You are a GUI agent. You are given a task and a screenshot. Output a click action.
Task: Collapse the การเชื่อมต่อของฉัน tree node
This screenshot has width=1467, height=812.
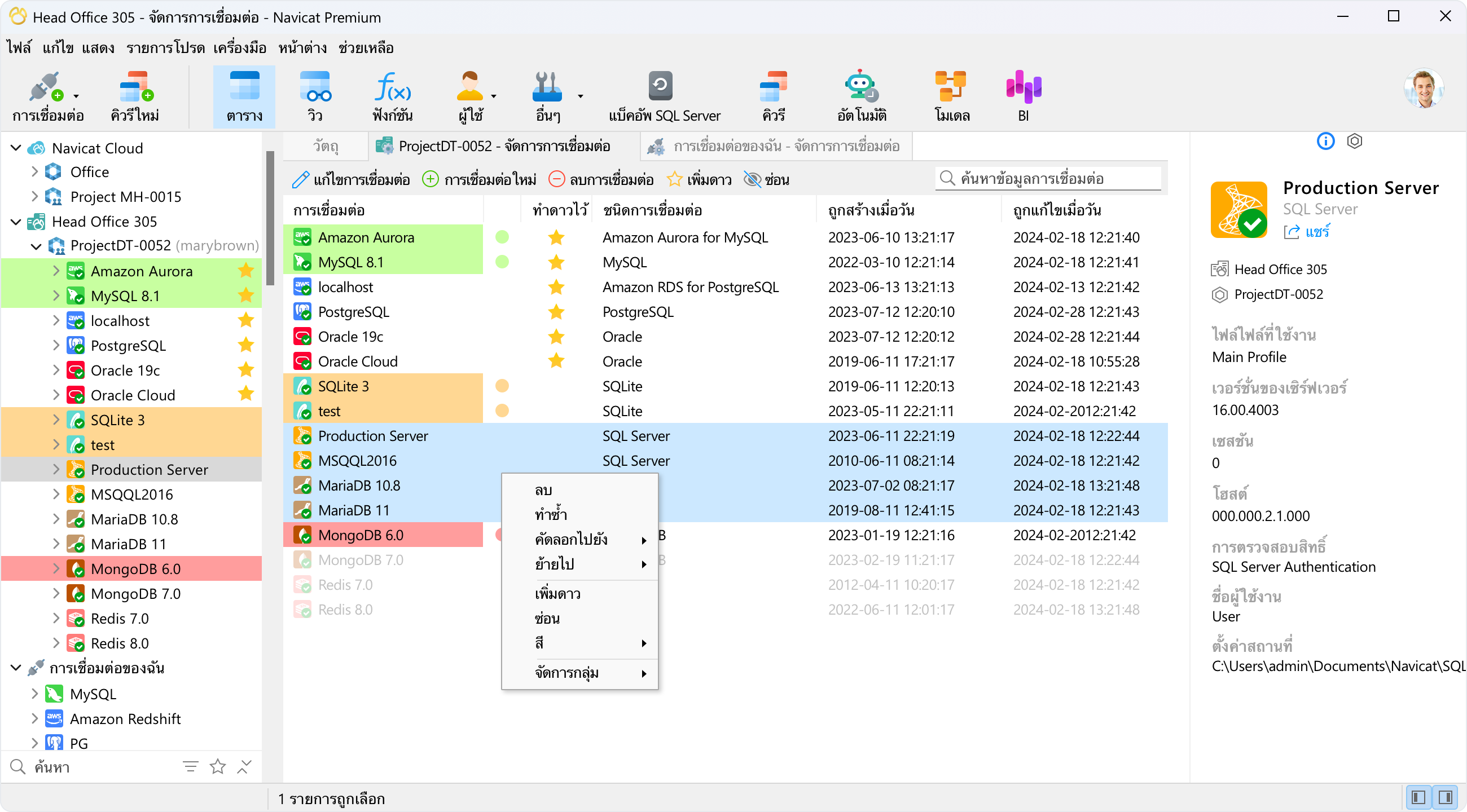16,668
